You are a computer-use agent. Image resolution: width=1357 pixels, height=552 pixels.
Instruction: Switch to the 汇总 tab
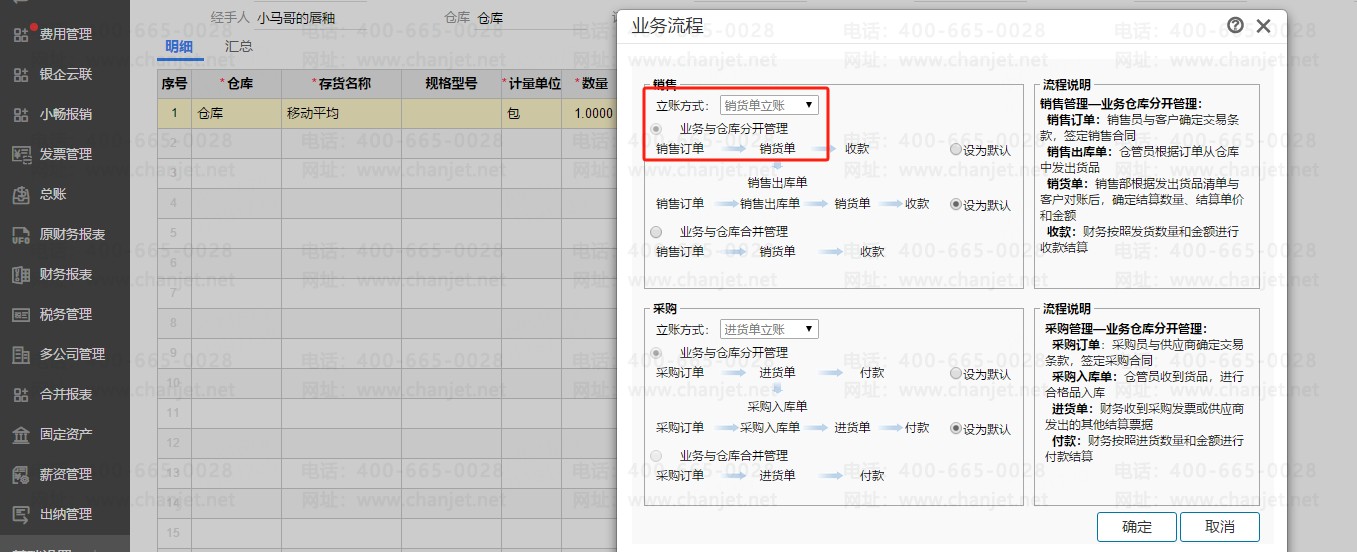239,46
